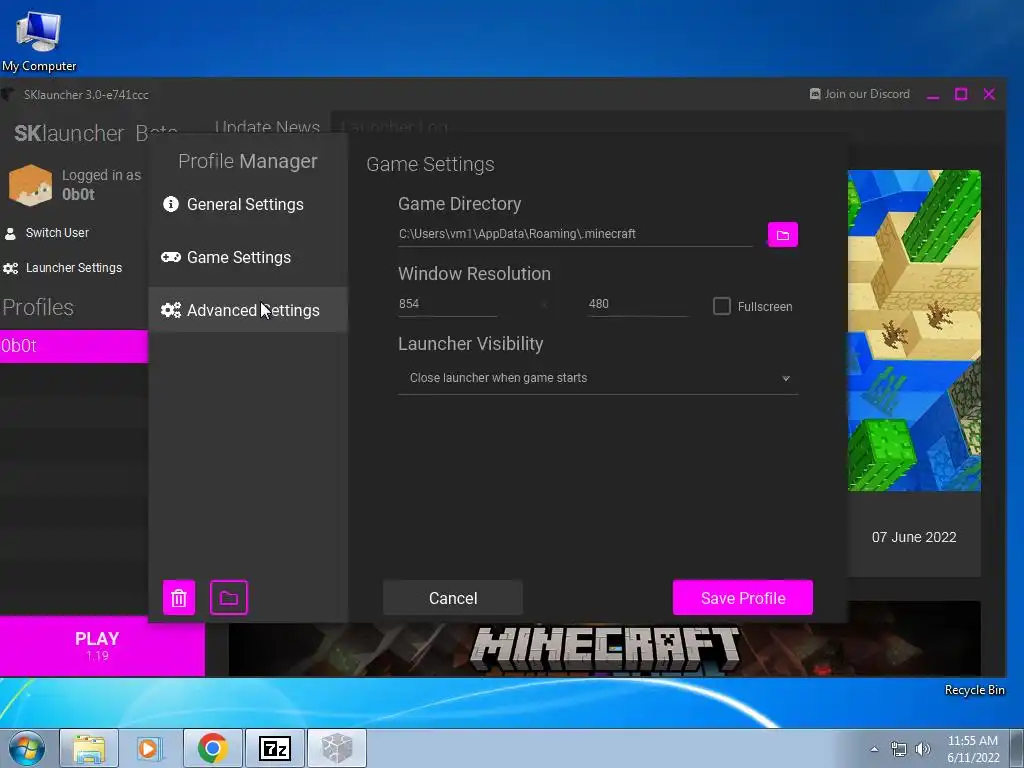The width and height of the screenshot is (1024, 768).
Task: Cancel profile changes
Action: (x=453, y=598)
